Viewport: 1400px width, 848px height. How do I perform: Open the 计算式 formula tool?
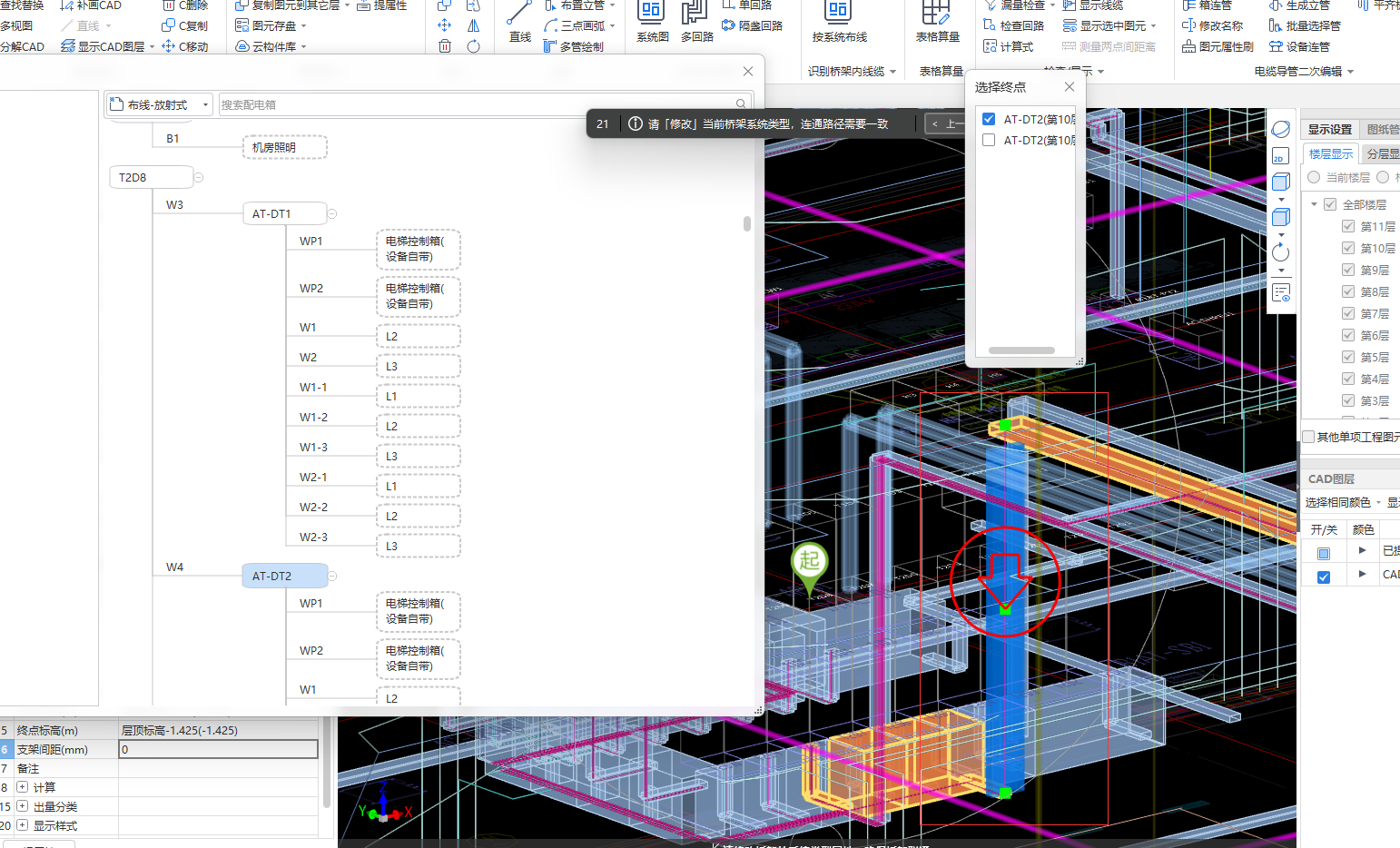(x=1008, y=46)
